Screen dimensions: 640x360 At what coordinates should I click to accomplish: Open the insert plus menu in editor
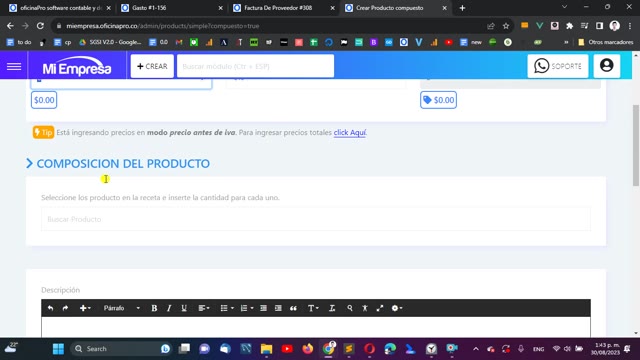[84, 308]
